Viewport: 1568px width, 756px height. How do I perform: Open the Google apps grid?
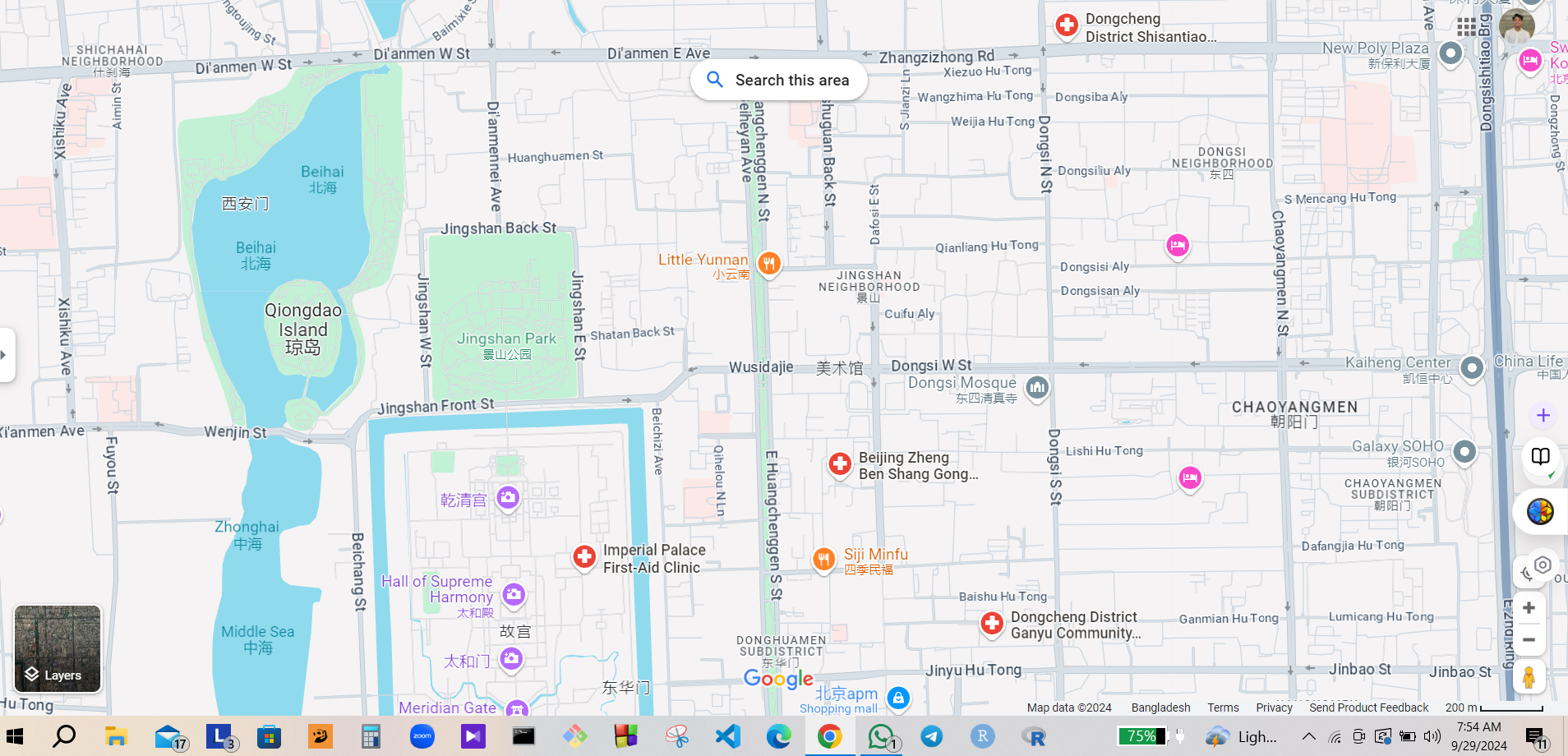point(1467,27)
